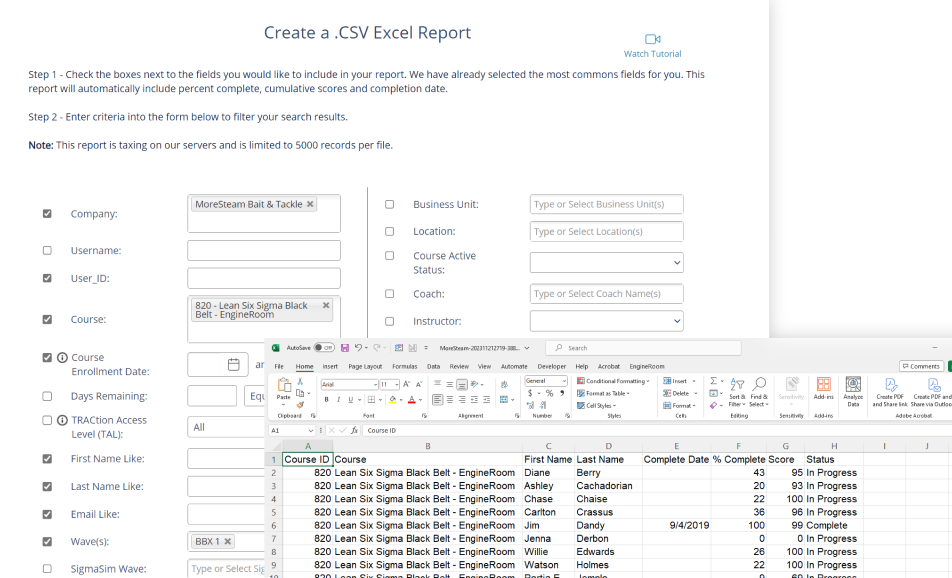Click the Insert Function fx icon

pyautogui.click(x=354, y=430)
